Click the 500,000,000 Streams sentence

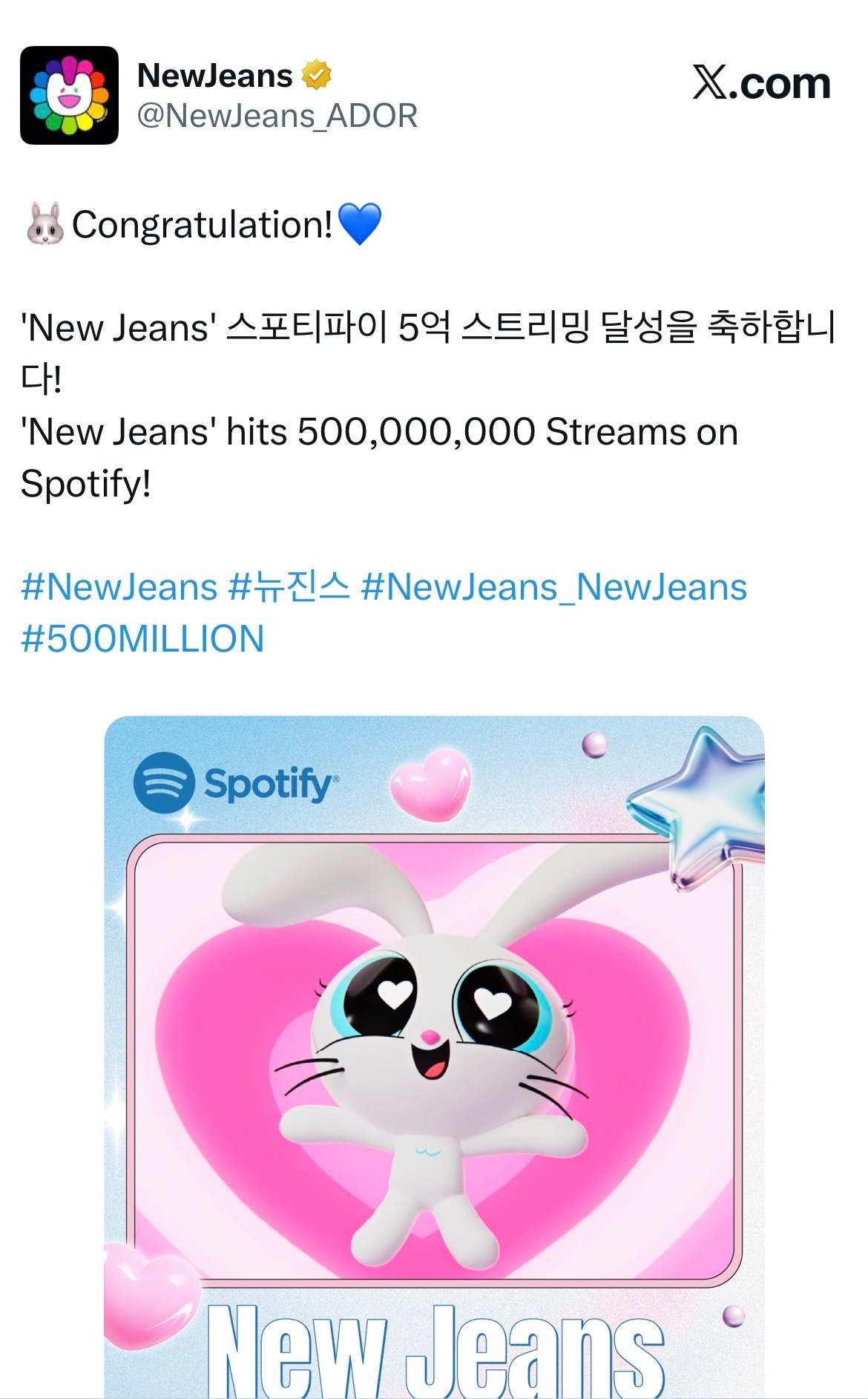click(379, 457)
